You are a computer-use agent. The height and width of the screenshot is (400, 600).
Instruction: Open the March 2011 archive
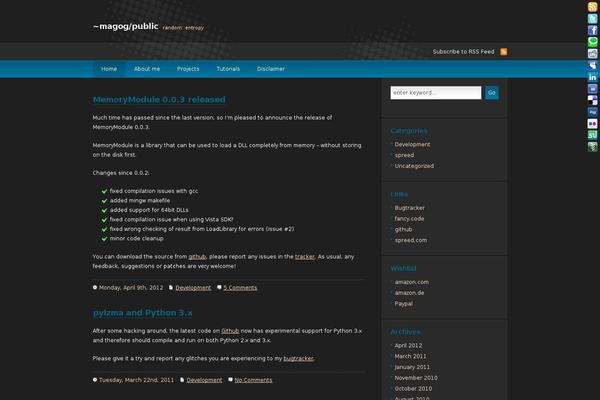point(410,356)
